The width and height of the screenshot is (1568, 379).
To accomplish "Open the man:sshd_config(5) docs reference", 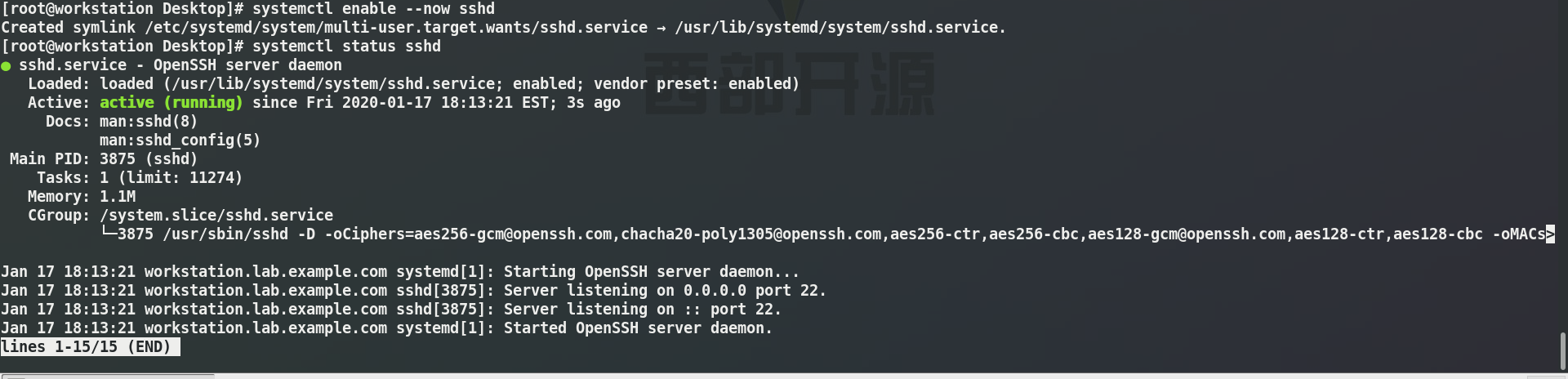I will [180, 140].
